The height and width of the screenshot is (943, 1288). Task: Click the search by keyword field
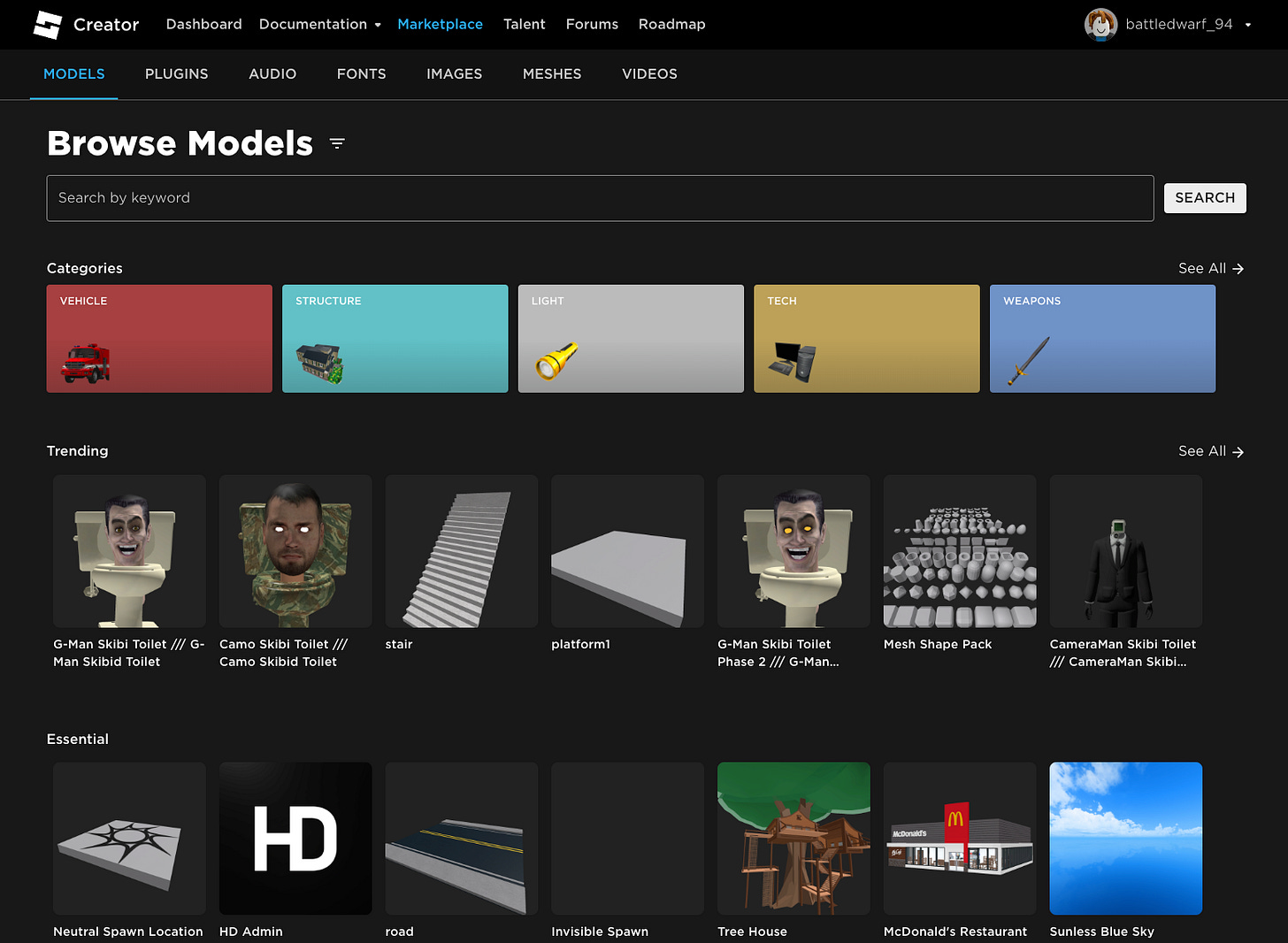pos(600,197)
